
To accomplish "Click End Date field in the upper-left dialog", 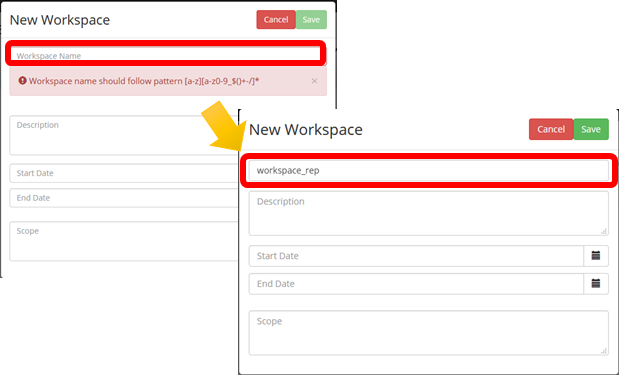I will coord(123,198).
